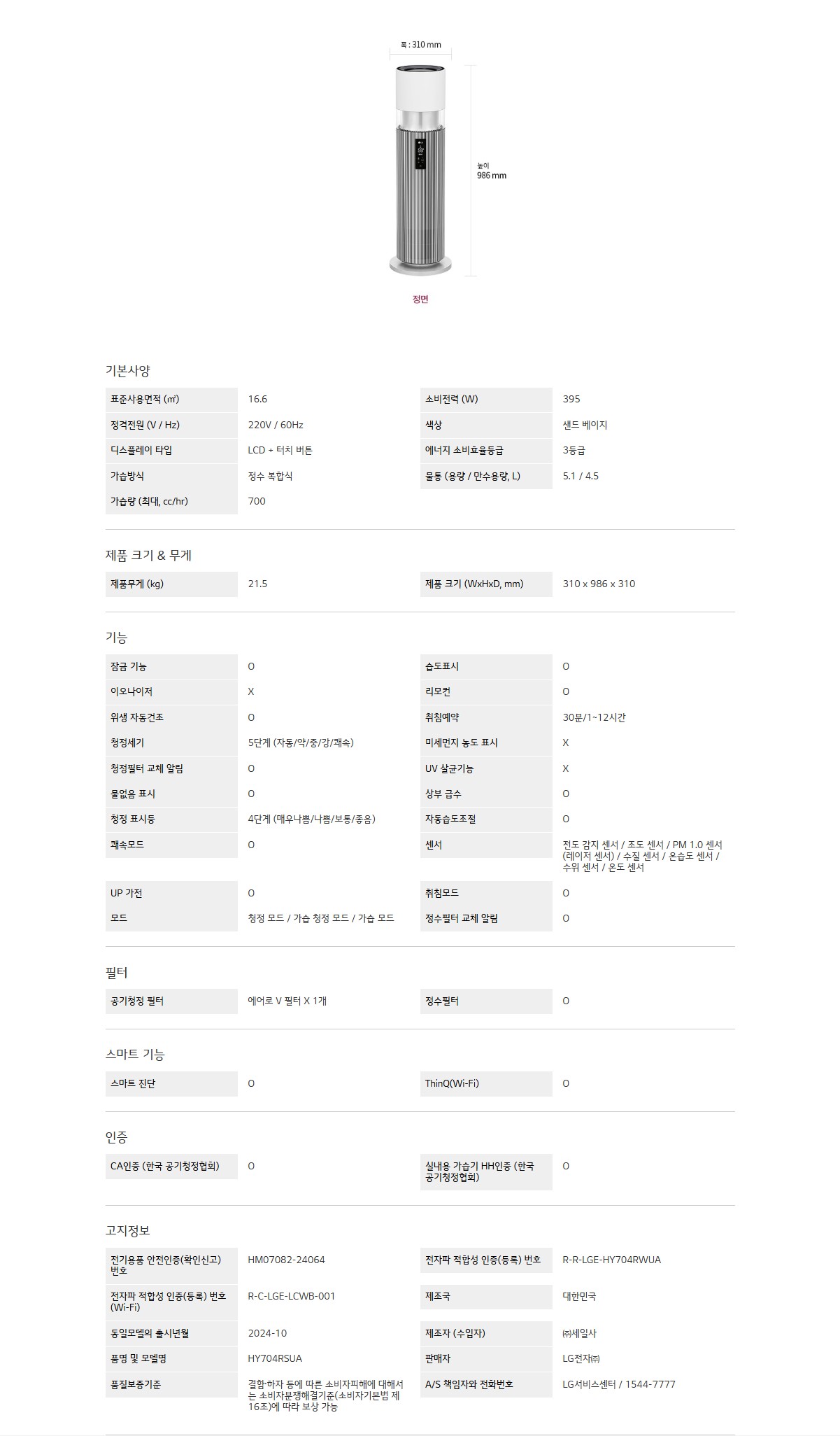Click the 청정세기 5단계 value text
Viewport: 840px width, 1436px height.
coord(301,743)
